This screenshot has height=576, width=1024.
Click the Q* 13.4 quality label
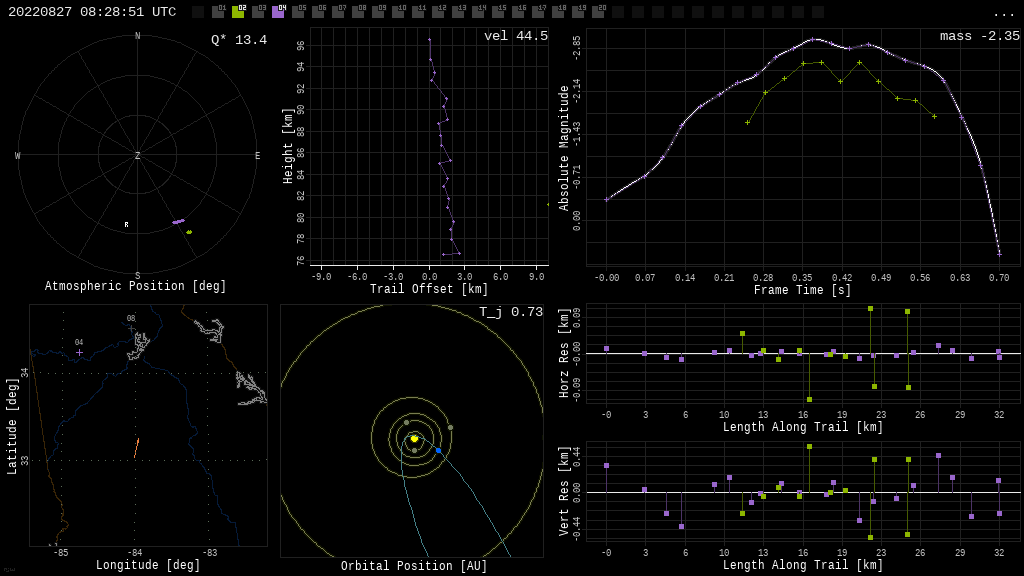(x=238, y=40)
